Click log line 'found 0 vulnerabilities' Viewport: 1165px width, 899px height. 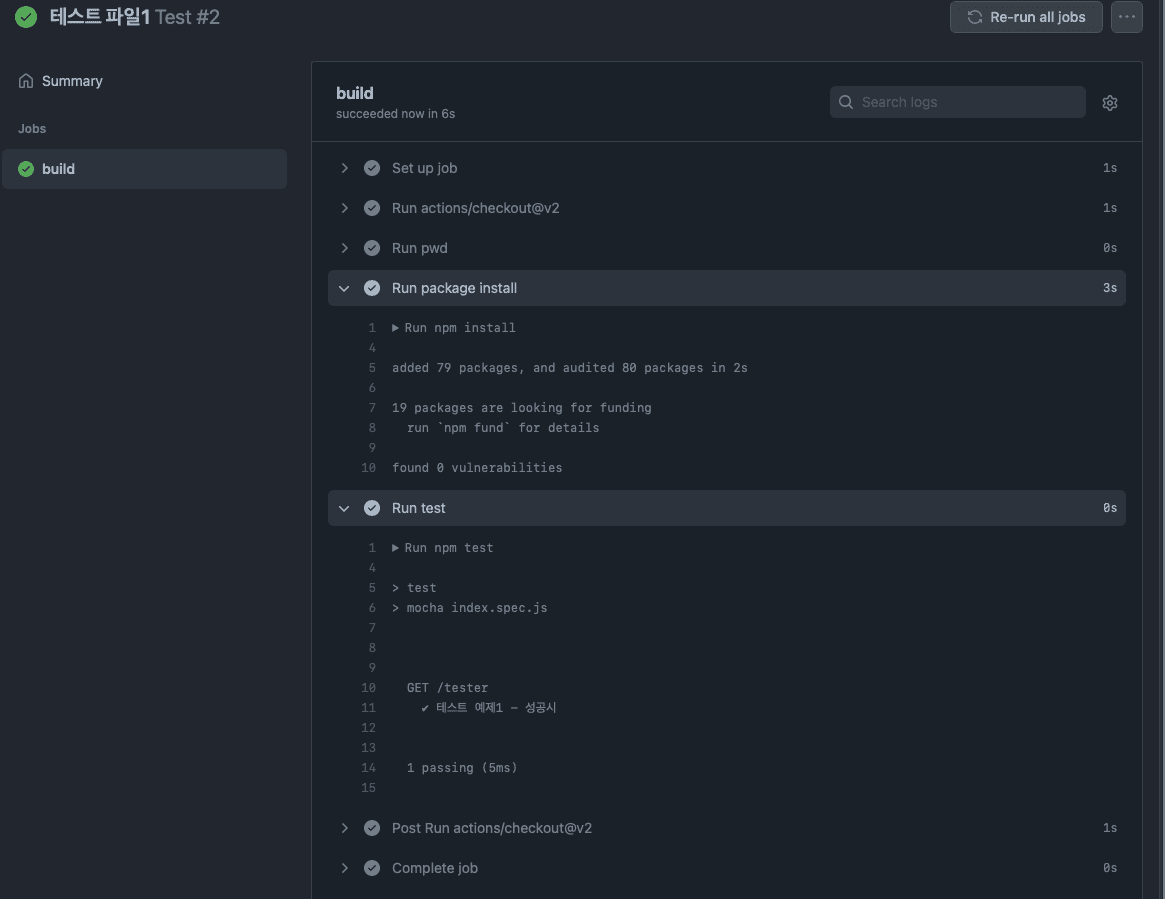point(477,468)
